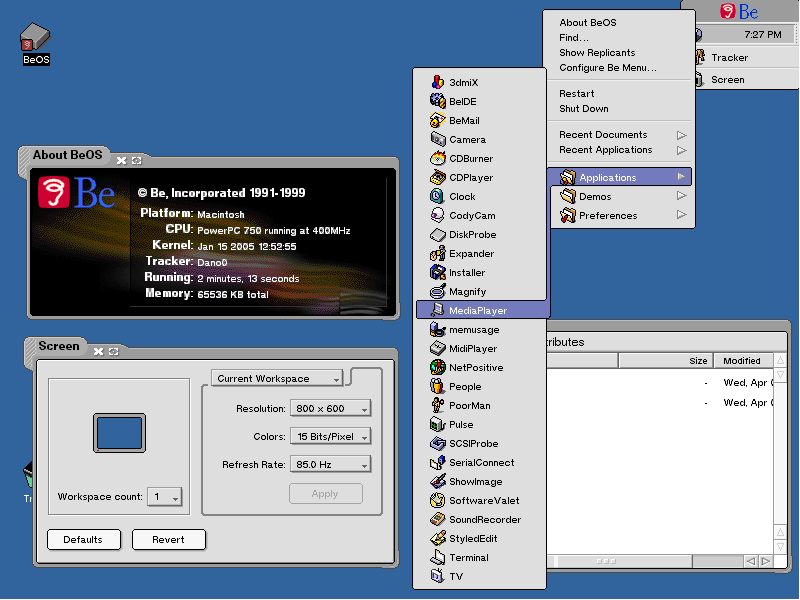Launch StyledEdit text editor
This screenshot has width=800, height=600.
[479, 538]
